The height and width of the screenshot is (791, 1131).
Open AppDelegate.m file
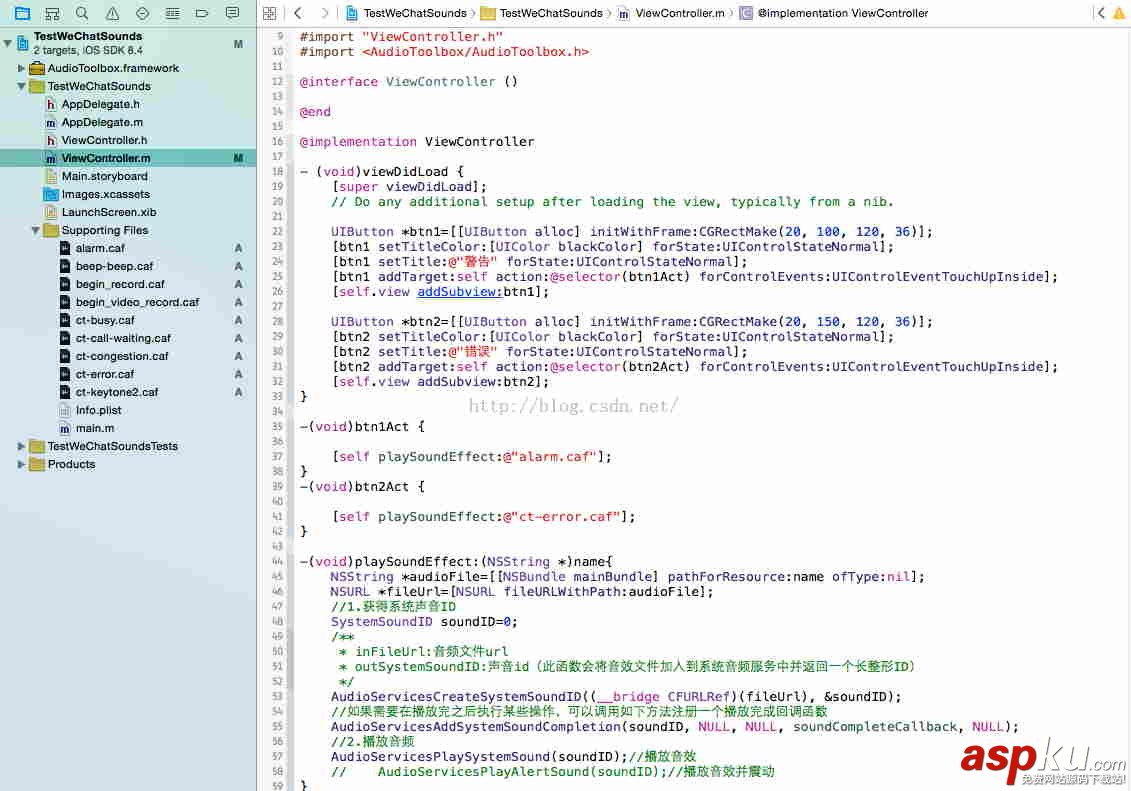[102, 123]
